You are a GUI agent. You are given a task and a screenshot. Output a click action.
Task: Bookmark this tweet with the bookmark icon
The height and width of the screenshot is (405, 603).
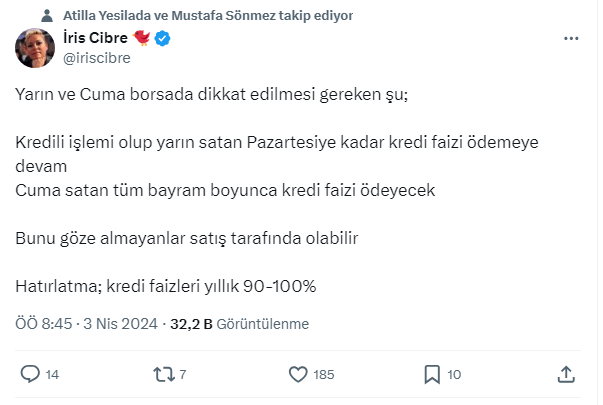click(x=432, y=374)
